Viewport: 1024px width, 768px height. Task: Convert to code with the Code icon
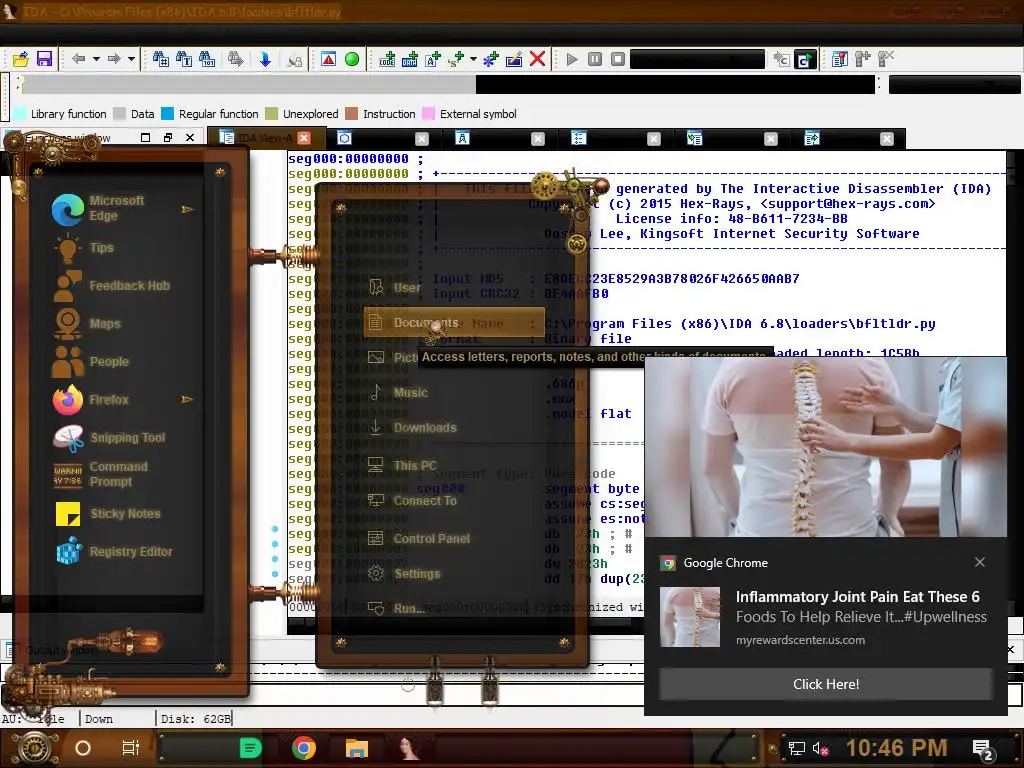387,59
